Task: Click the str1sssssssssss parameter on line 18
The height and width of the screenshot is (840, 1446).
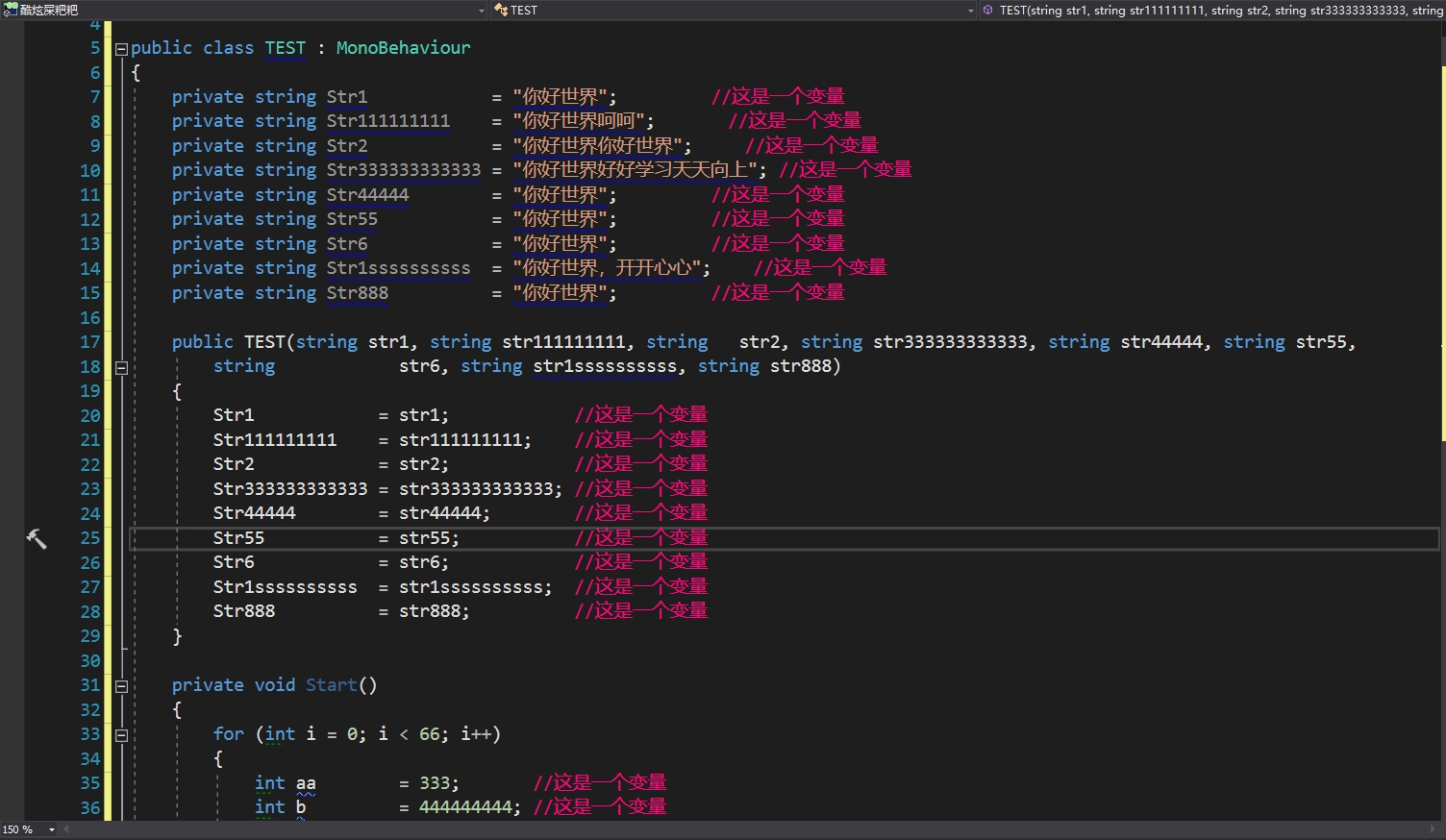Action: [x=605, y=366]
